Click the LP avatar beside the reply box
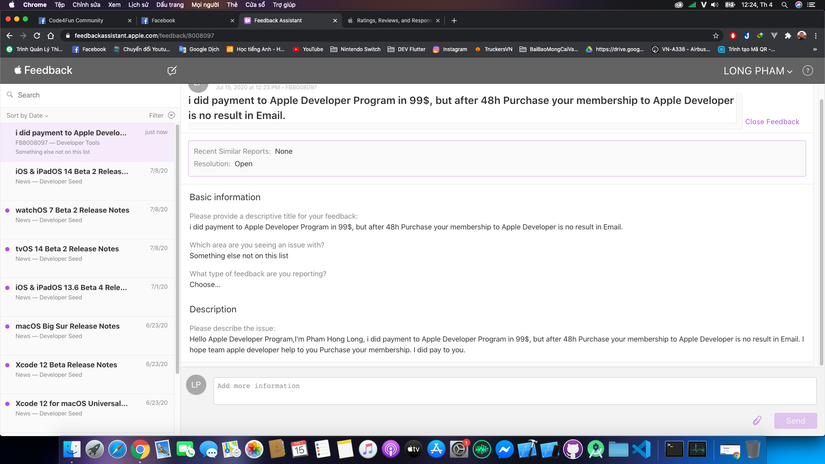 tap(196, 385)
